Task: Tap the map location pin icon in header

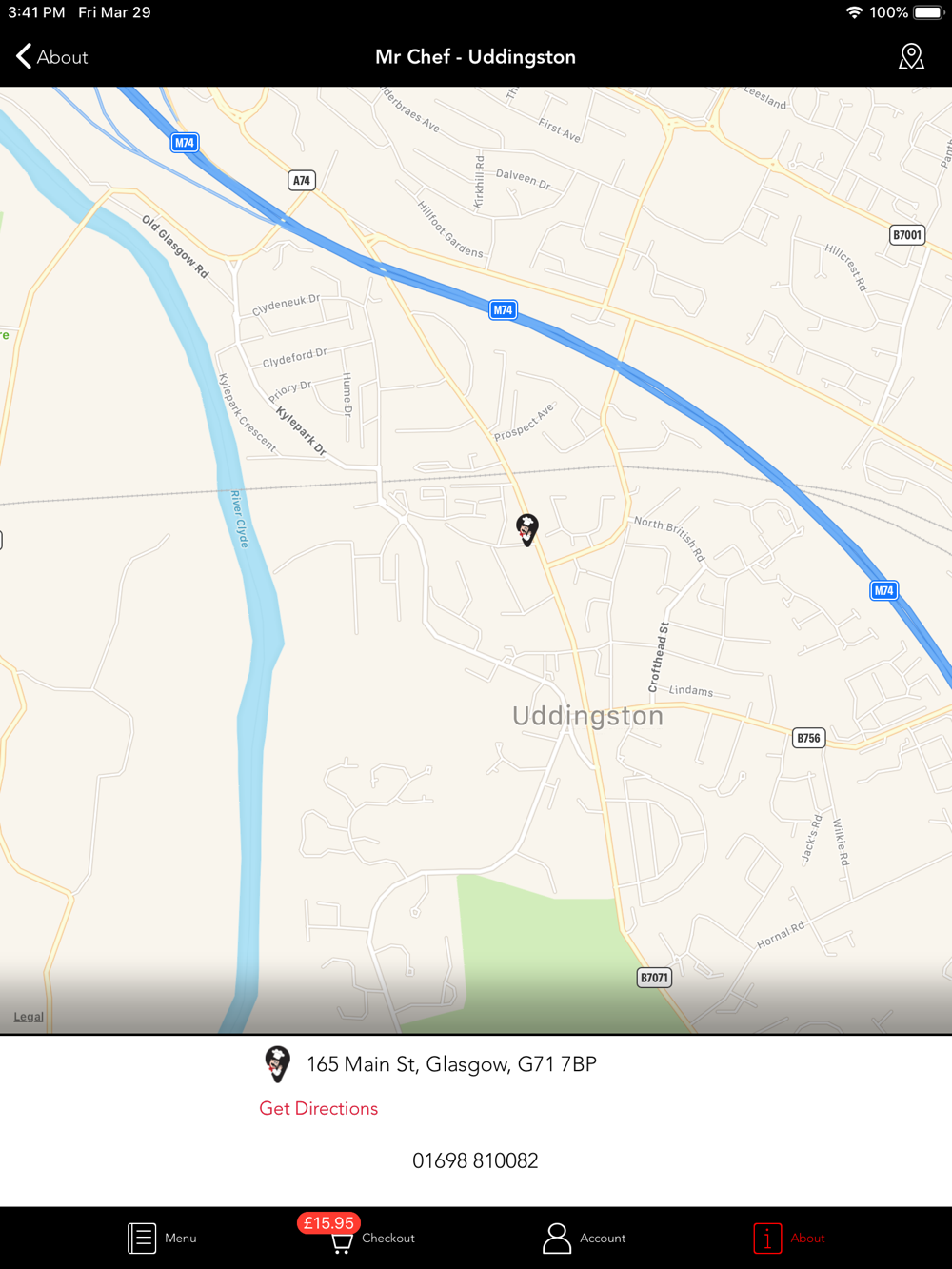Action: [911, 57]
